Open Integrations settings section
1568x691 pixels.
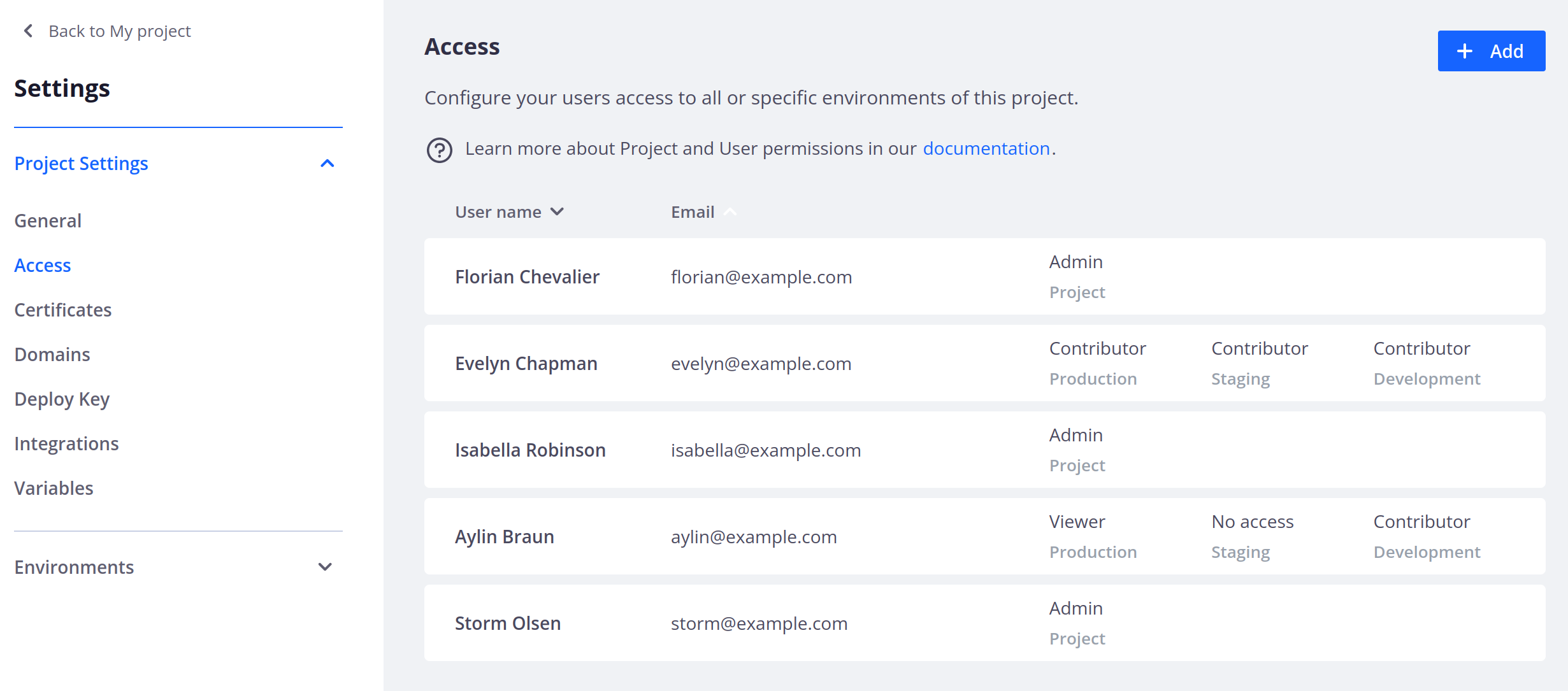pos(65,443)
